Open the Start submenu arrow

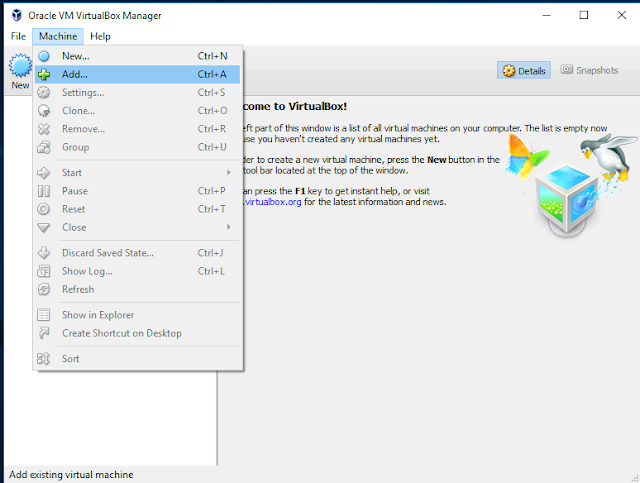coord(229,173)
